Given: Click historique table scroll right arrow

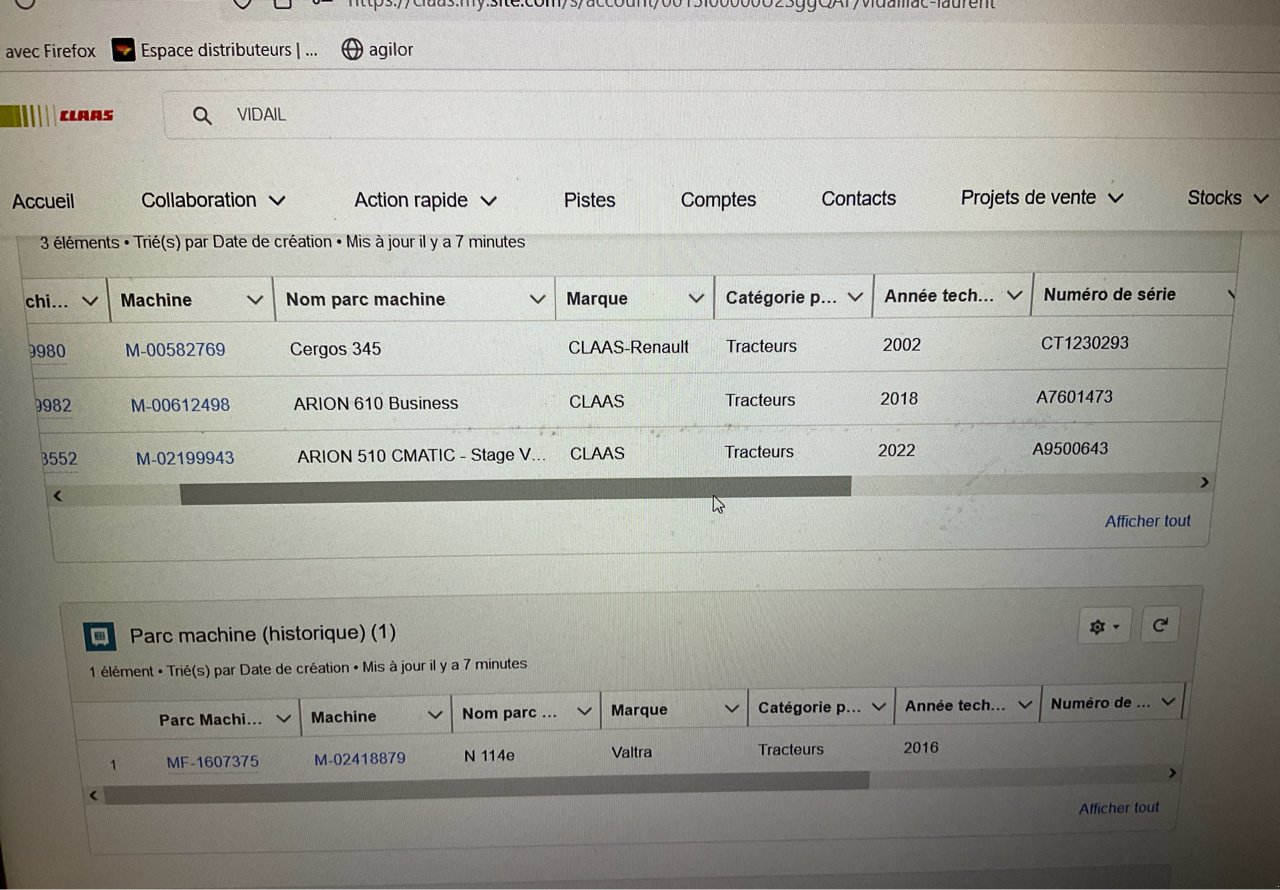Looking at the screenshot, I should point(1172,773).
